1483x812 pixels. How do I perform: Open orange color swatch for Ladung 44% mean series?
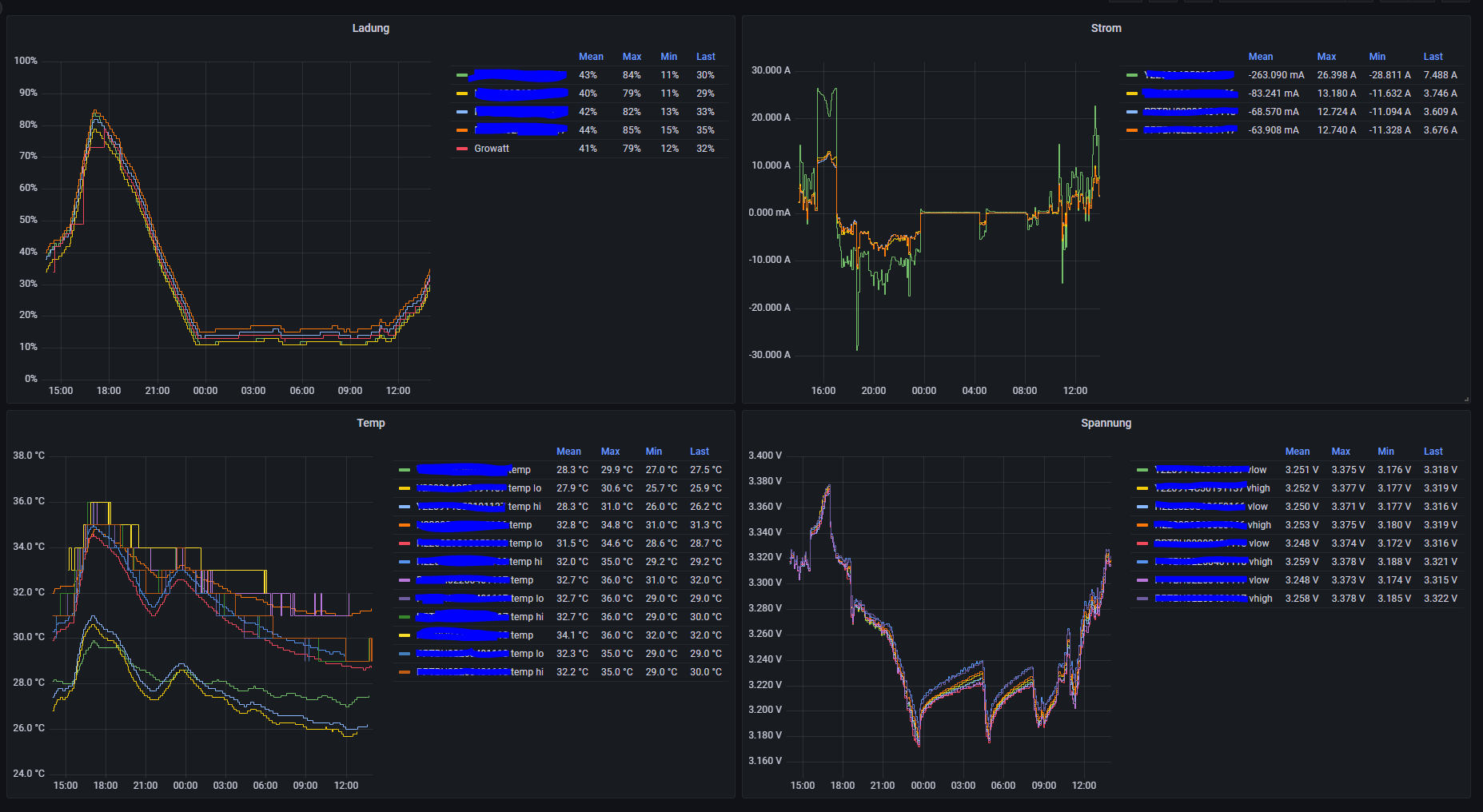click(461, 130)
